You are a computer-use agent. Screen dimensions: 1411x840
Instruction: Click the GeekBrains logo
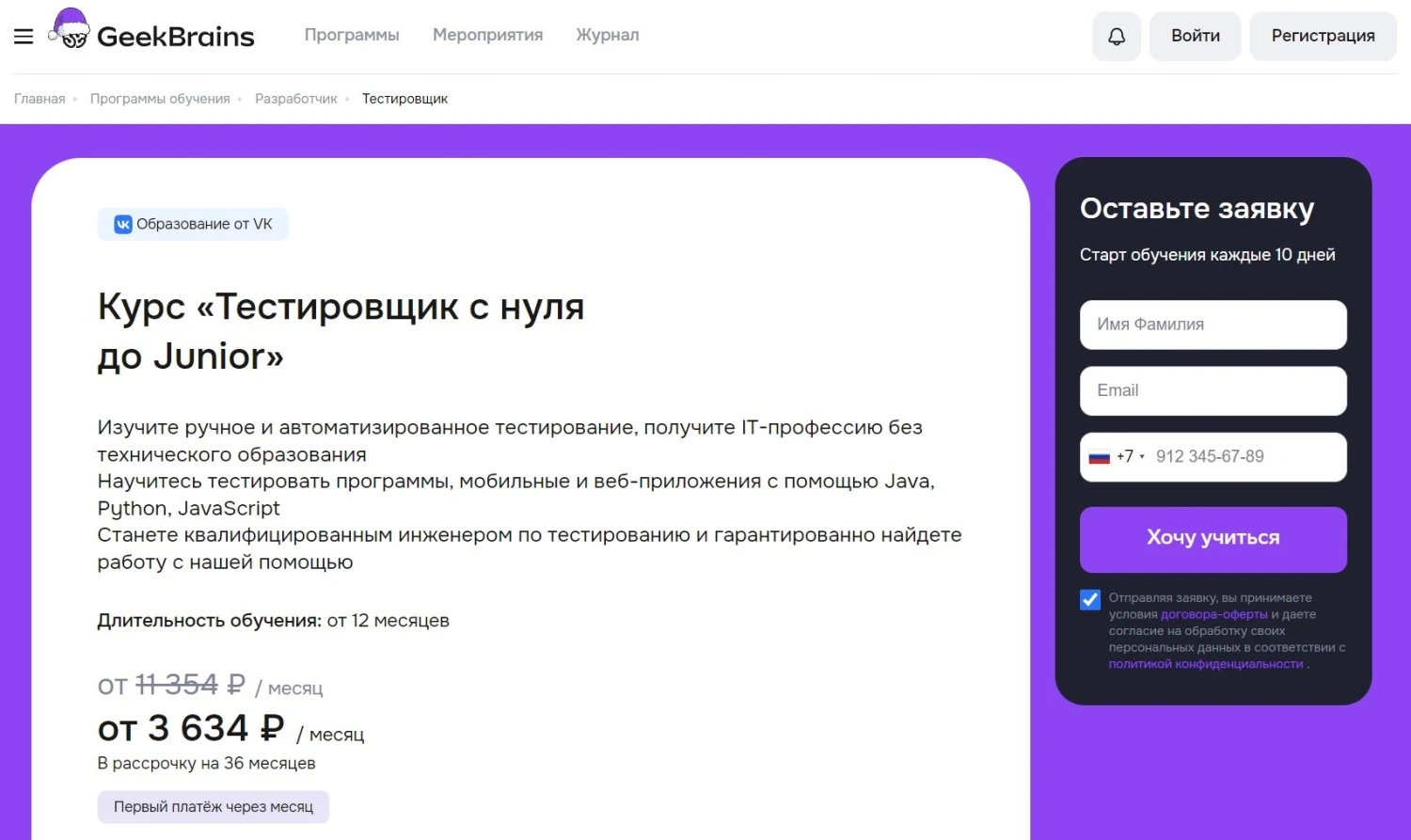[x=152, y=29]
